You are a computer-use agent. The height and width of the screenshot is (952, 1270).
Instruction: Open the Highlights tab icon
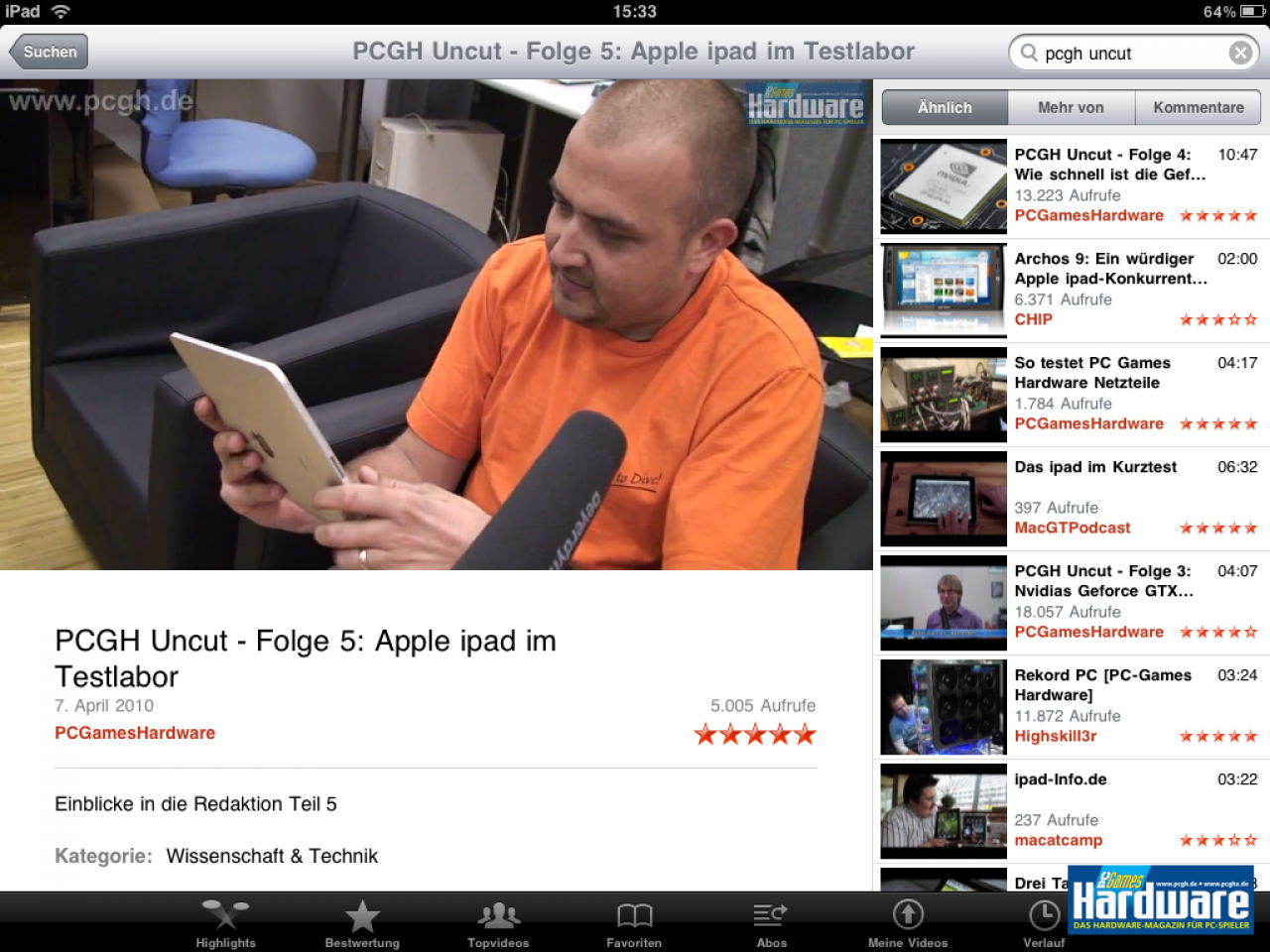click(225, 913)
